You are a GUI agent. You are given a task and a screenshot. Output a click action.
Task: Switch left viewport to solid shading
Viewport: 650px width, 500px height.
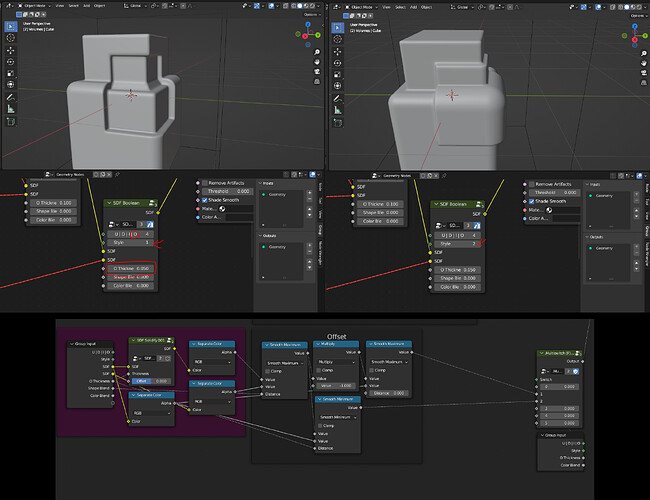(300, 6)
